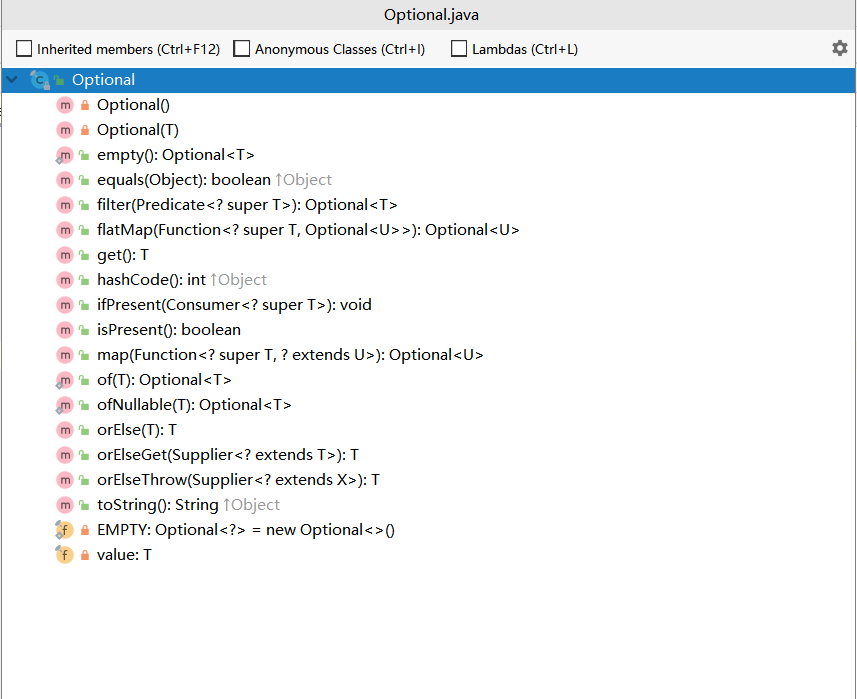Click method icon of equals(Object)
The width and height of the screenshot is (857, 699).
[x=65, y=180]
